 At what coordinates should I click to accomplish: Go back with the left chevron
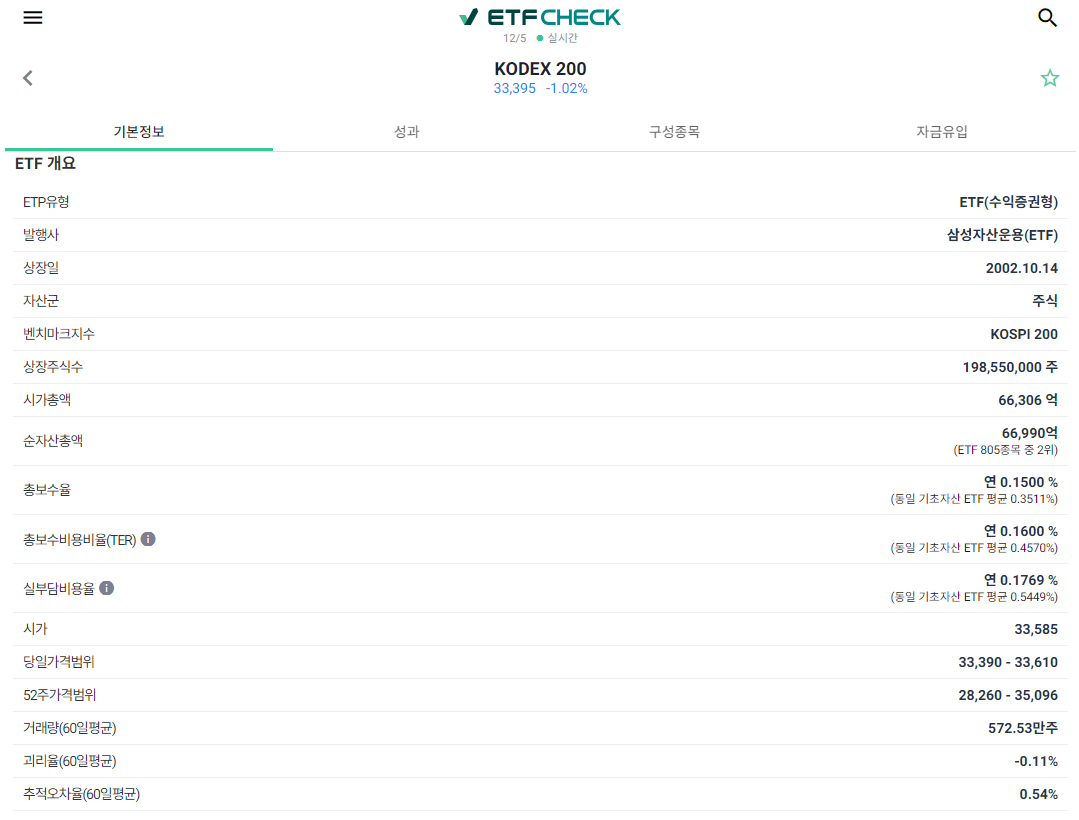pos(28,78)
